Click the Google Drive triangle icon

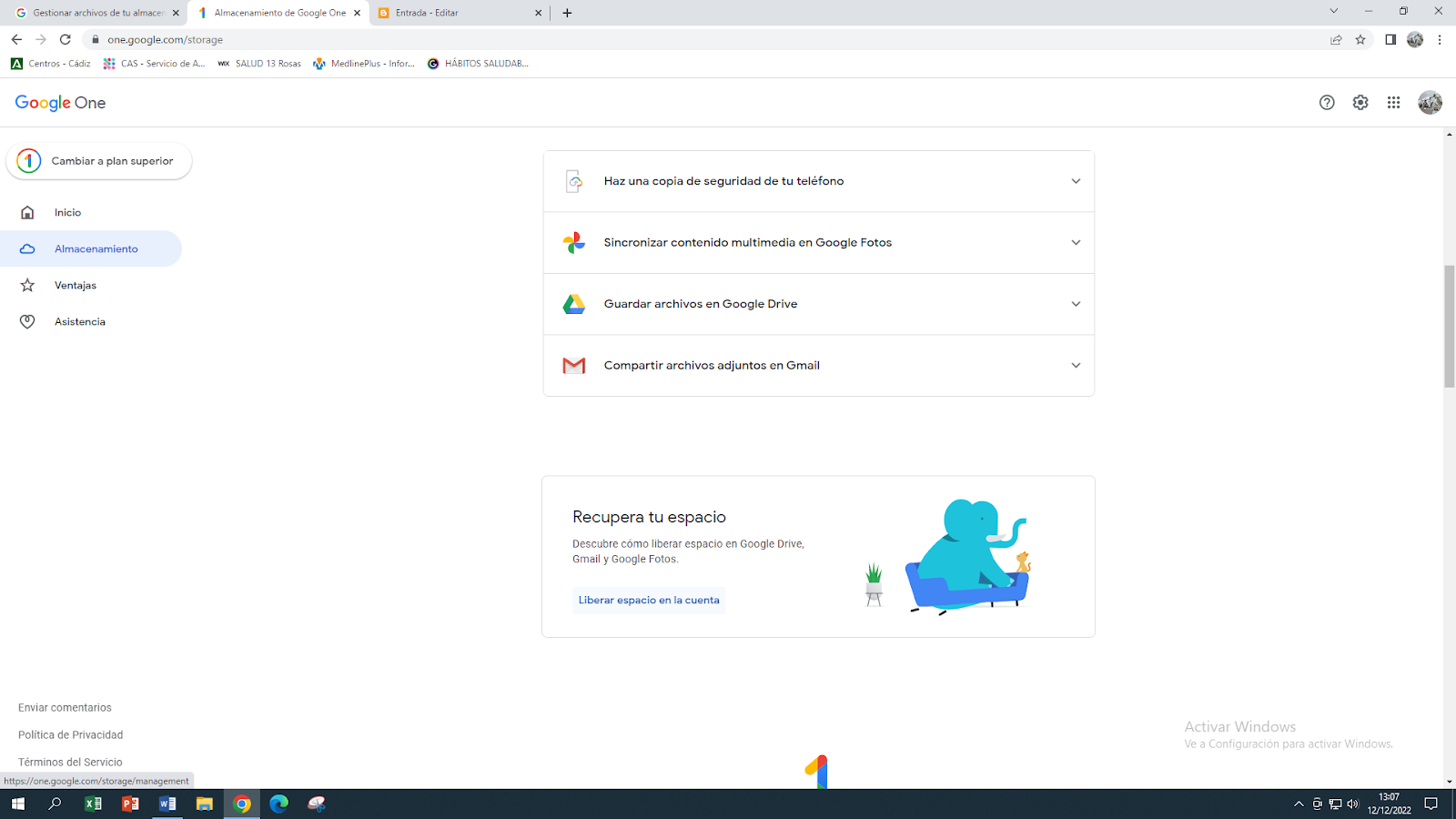(x=574, y=304)
